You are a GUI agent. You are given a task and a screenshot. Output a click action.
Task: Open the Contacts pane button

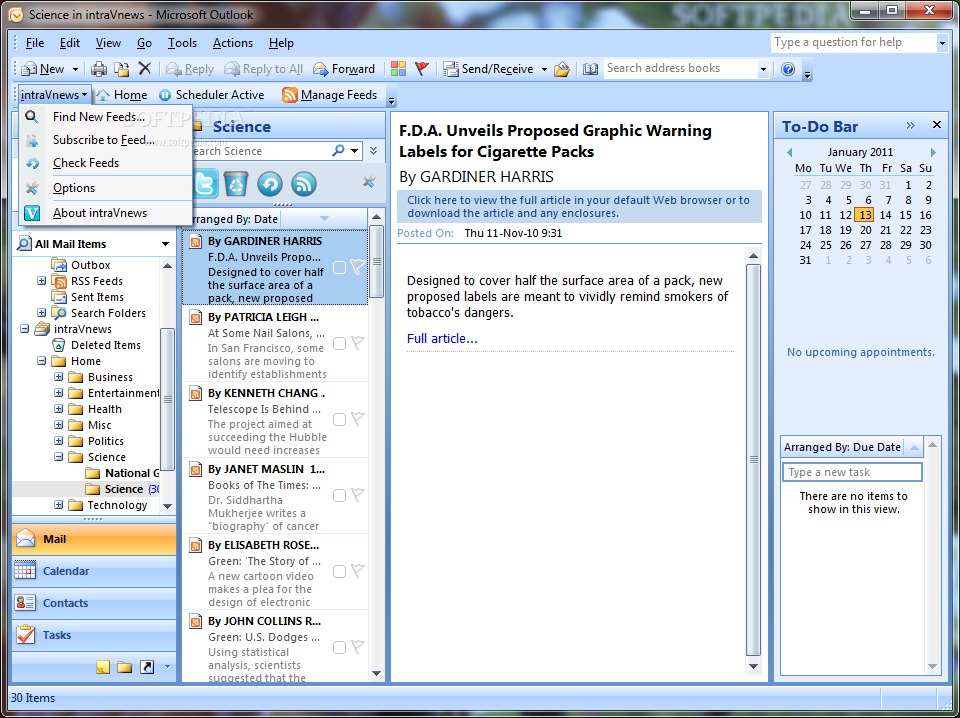click(94, 603)
